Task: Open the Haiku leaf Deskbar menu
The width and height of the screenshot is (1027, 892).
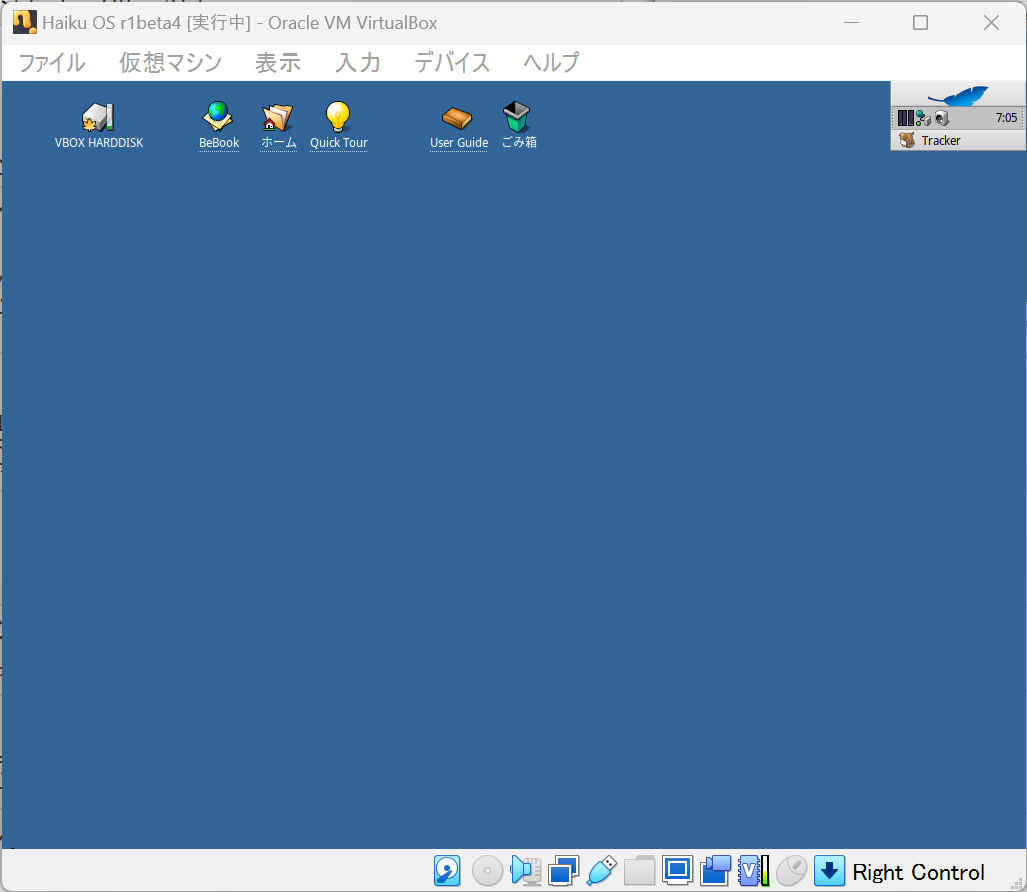Action: [958, 96]
